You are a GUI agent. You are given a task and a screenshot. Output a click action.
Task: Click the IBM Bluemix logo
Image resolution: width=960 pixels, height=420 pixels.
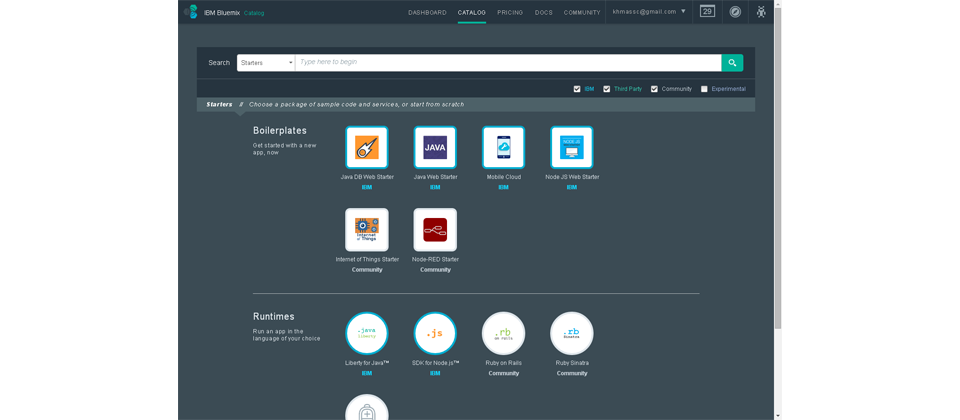[x=191, y=12]
